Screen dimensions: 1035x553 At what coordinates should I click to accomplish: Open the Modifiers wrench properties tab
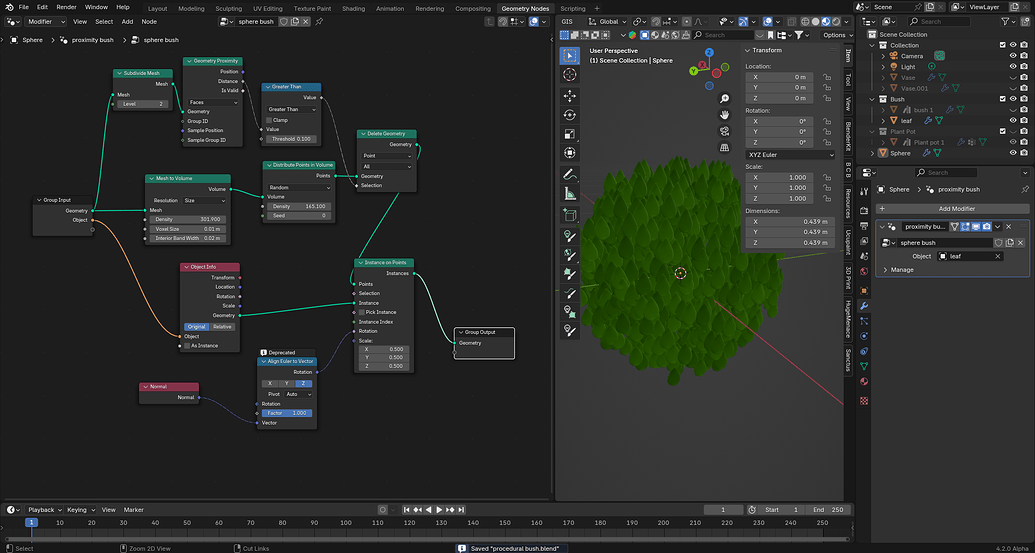[864, 306]
